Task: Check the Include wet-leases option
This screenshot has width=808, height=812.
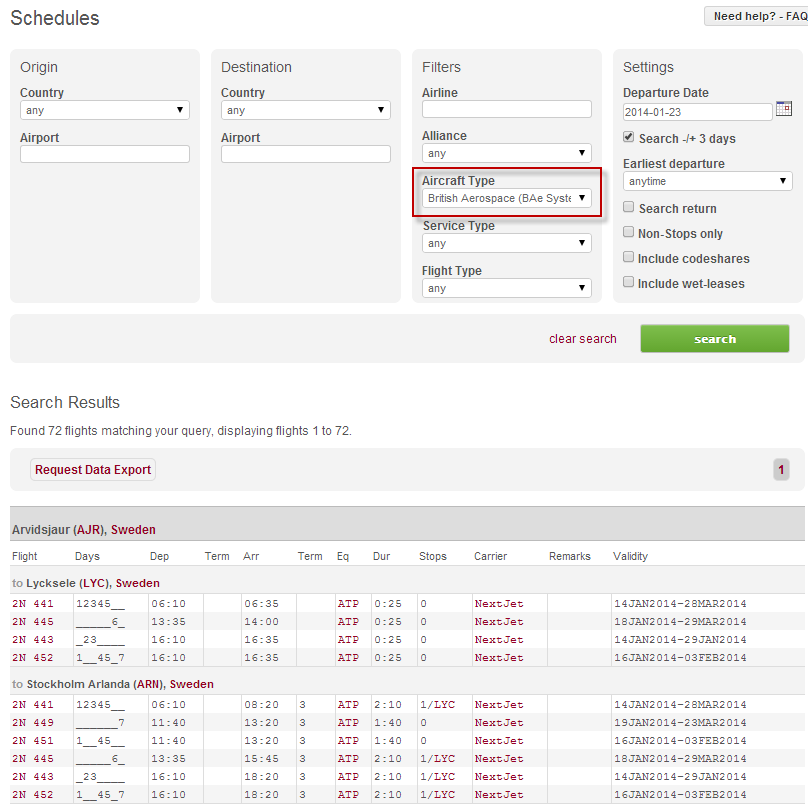Action: pyautogui.click(x=629, y=282)
